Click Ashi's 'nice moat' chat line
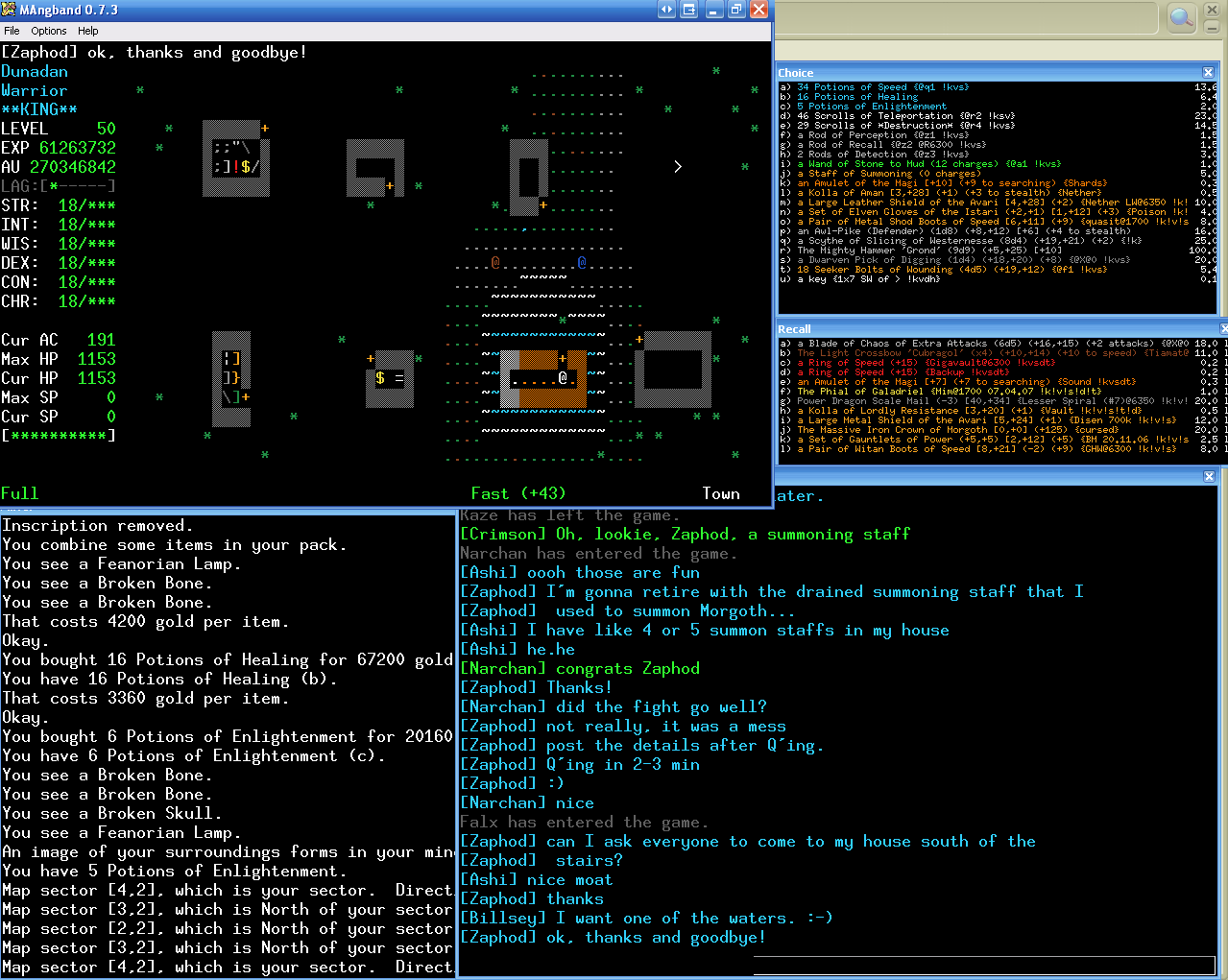Screen dimensions: 1228x980 coord(537,879)
